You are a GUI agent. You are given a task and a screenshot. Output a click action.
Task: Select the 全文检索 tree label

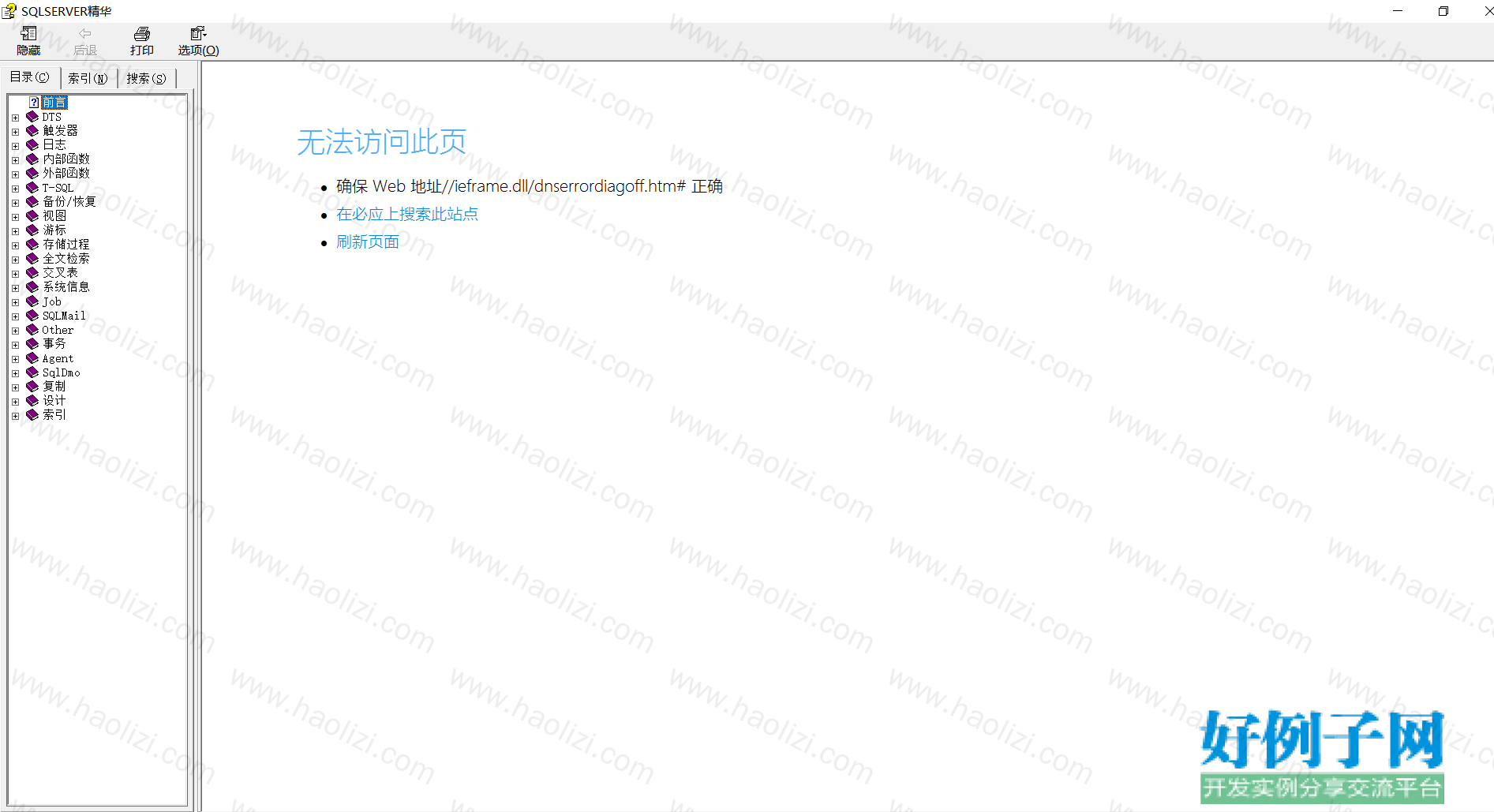point(66,259)
